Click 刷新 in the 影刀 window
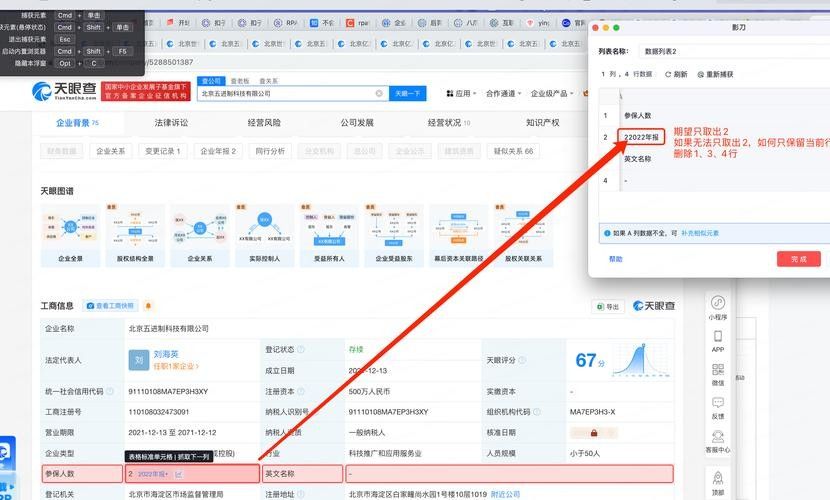Screen dimensions: 830x500 (676, 75)
